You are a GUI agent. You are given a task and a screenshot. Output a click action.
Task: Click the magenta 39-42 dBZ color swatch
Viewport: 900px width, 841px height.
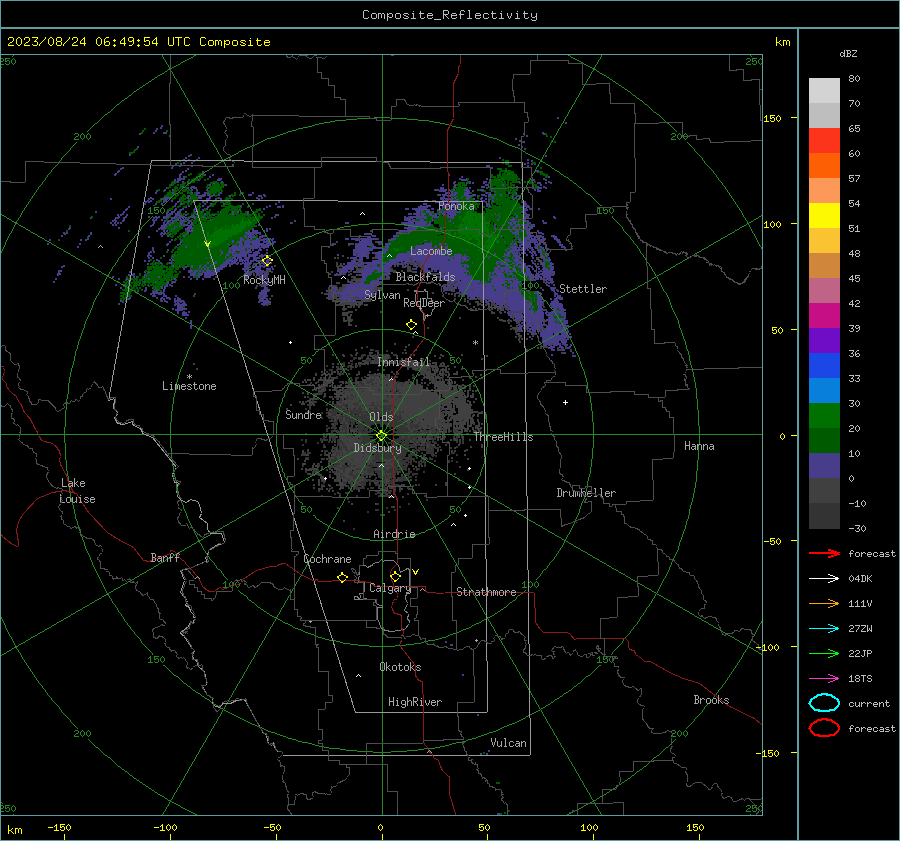tap(824, 316)
